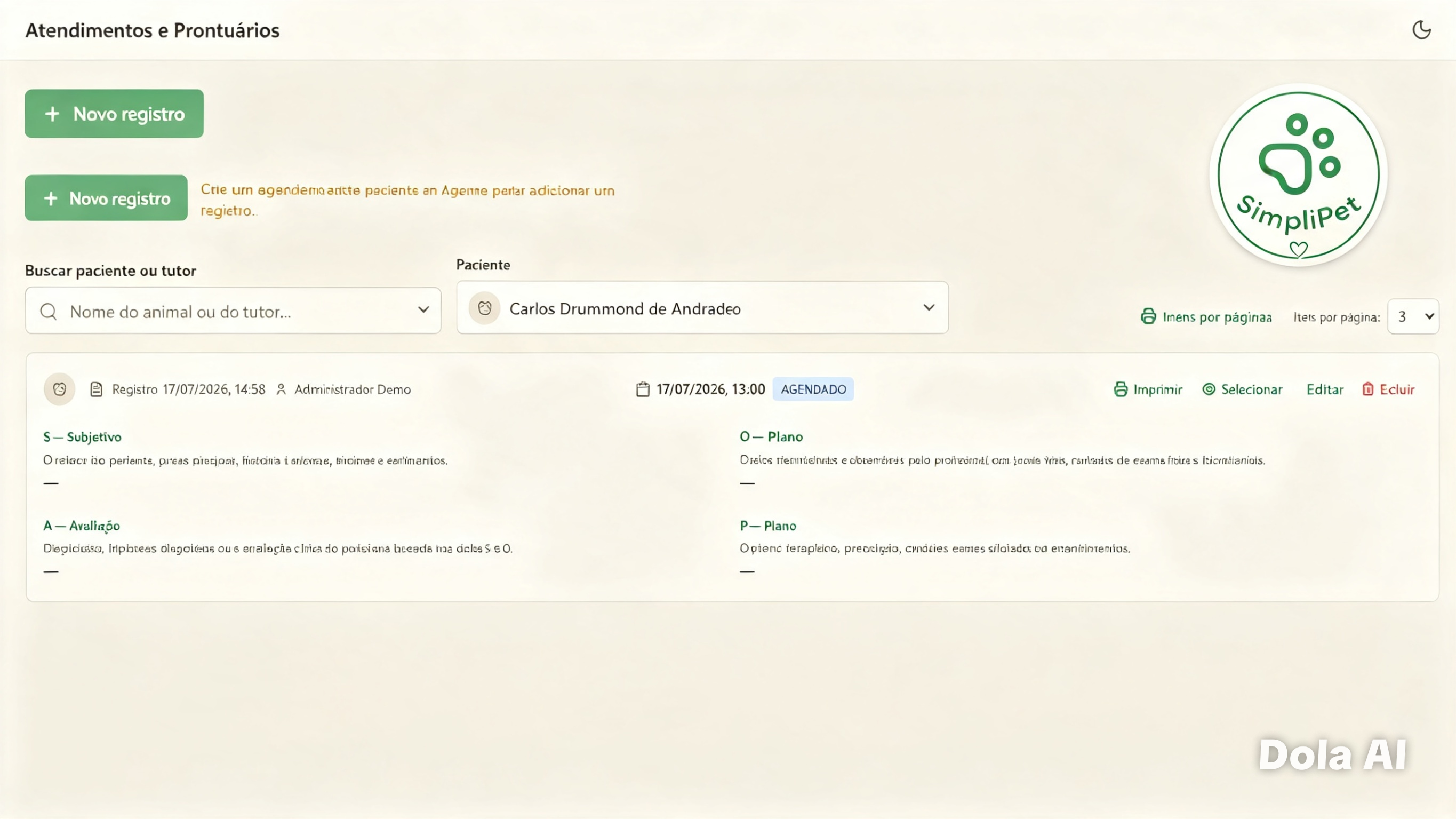This screenshot has height=819, width=1456.
Task: Click the document icon beside Registro 17/07/2026
Action: [x=96, y=389]
